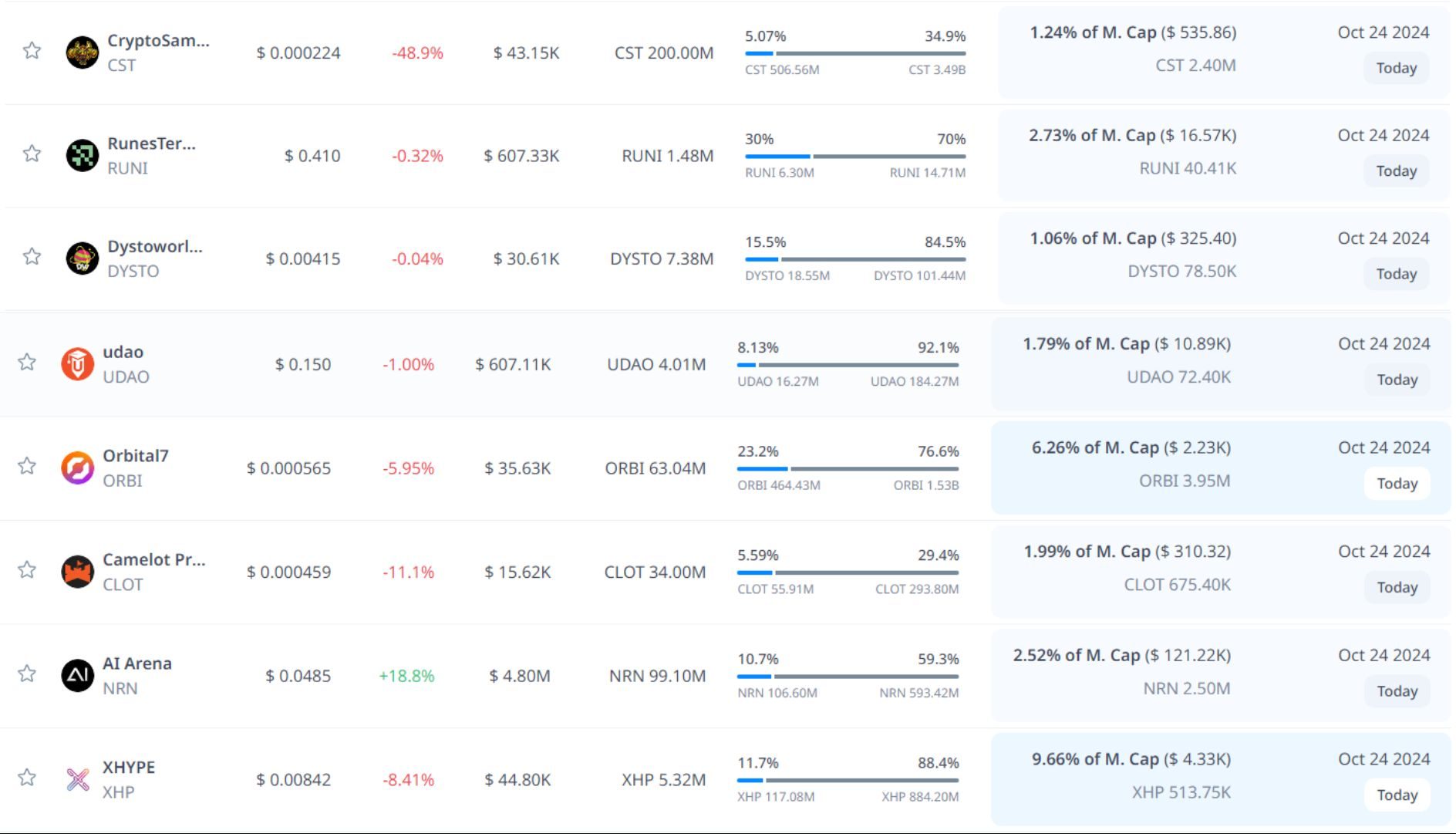Star the XHYPE token row

27,777
